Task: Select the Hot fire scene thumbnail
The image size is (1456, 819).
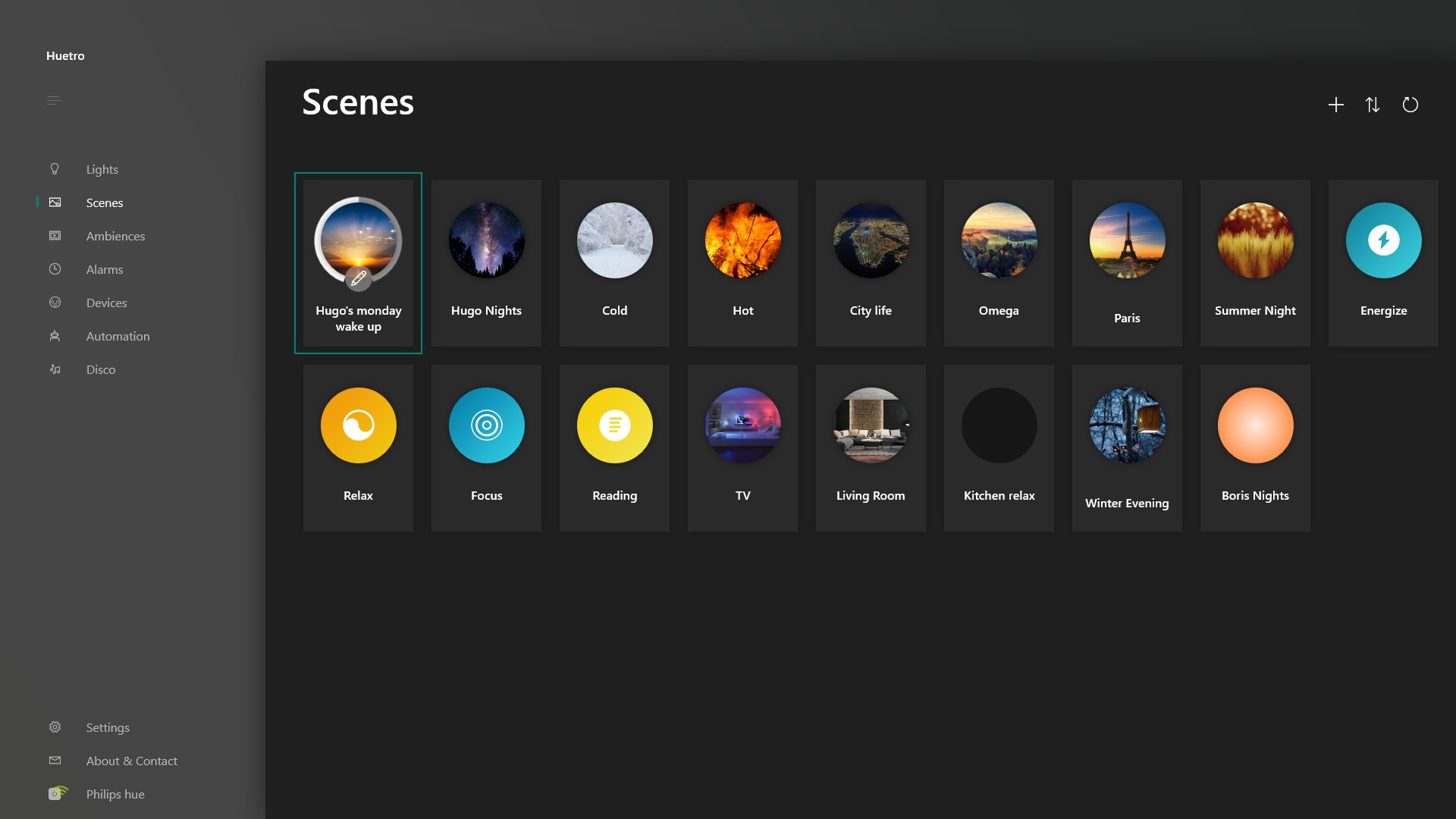Action: tap(742, 240)
